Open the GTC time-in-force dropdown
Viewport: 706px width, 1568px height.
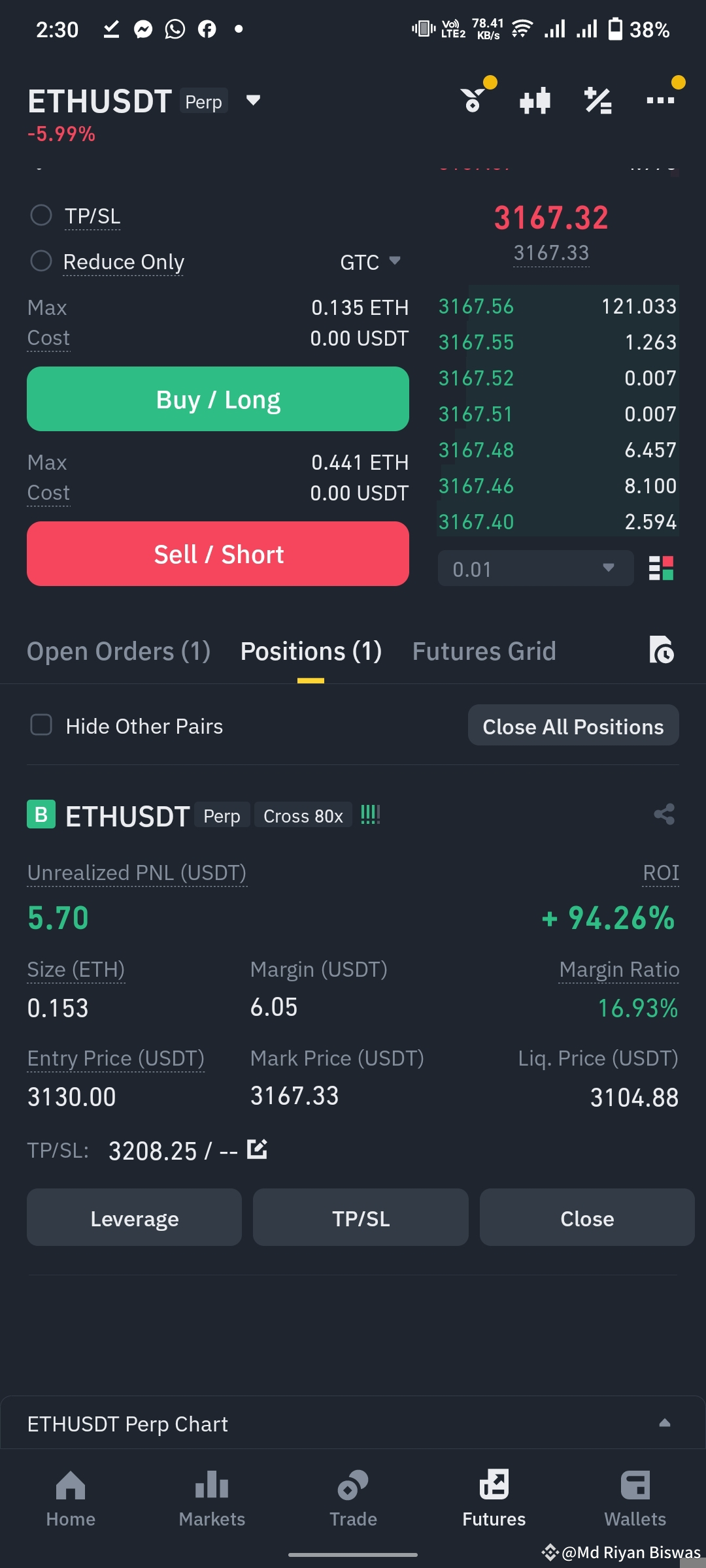(x=370, y=262)
